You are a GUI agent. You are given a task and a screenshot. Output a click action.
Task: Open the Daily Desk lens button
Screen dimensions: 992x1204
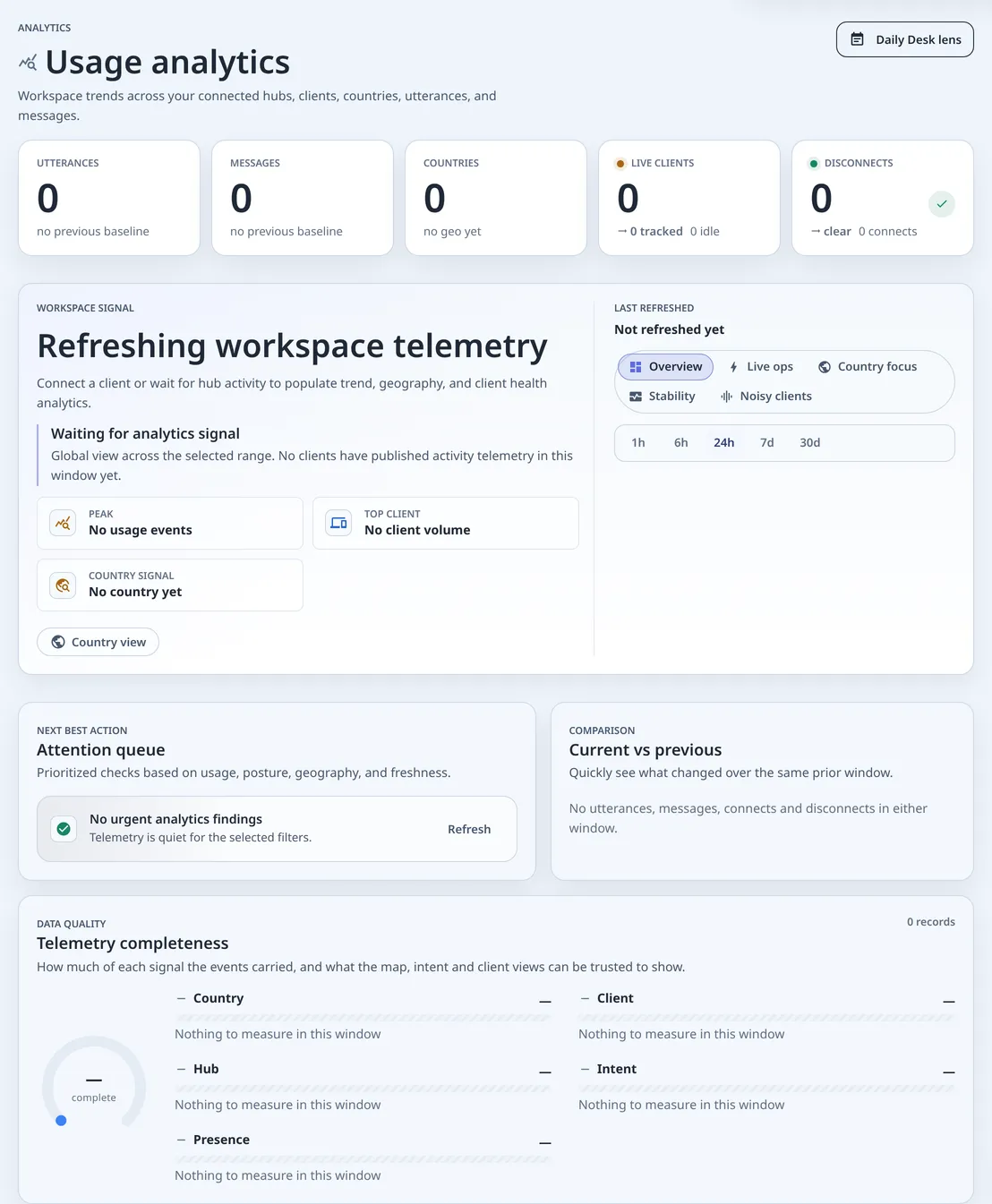tap(904, 39)
